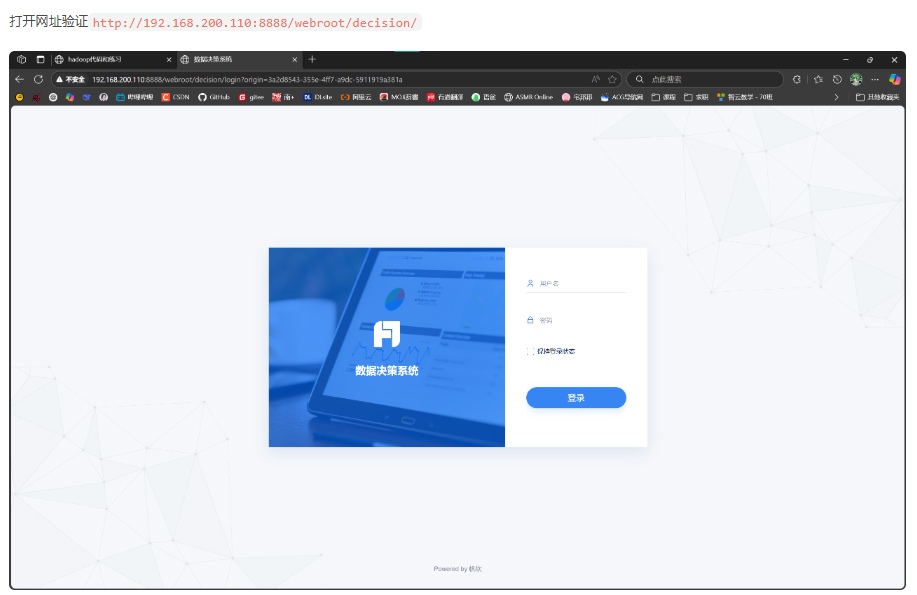Click the star icon to favorite this page
This screenshot has width=917, height=595.
tap(612, 79)
